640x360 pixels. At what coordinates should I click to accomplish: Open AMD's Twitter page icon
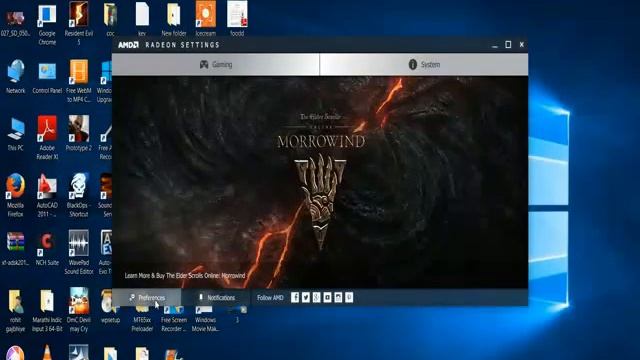(x=306, y=298)
